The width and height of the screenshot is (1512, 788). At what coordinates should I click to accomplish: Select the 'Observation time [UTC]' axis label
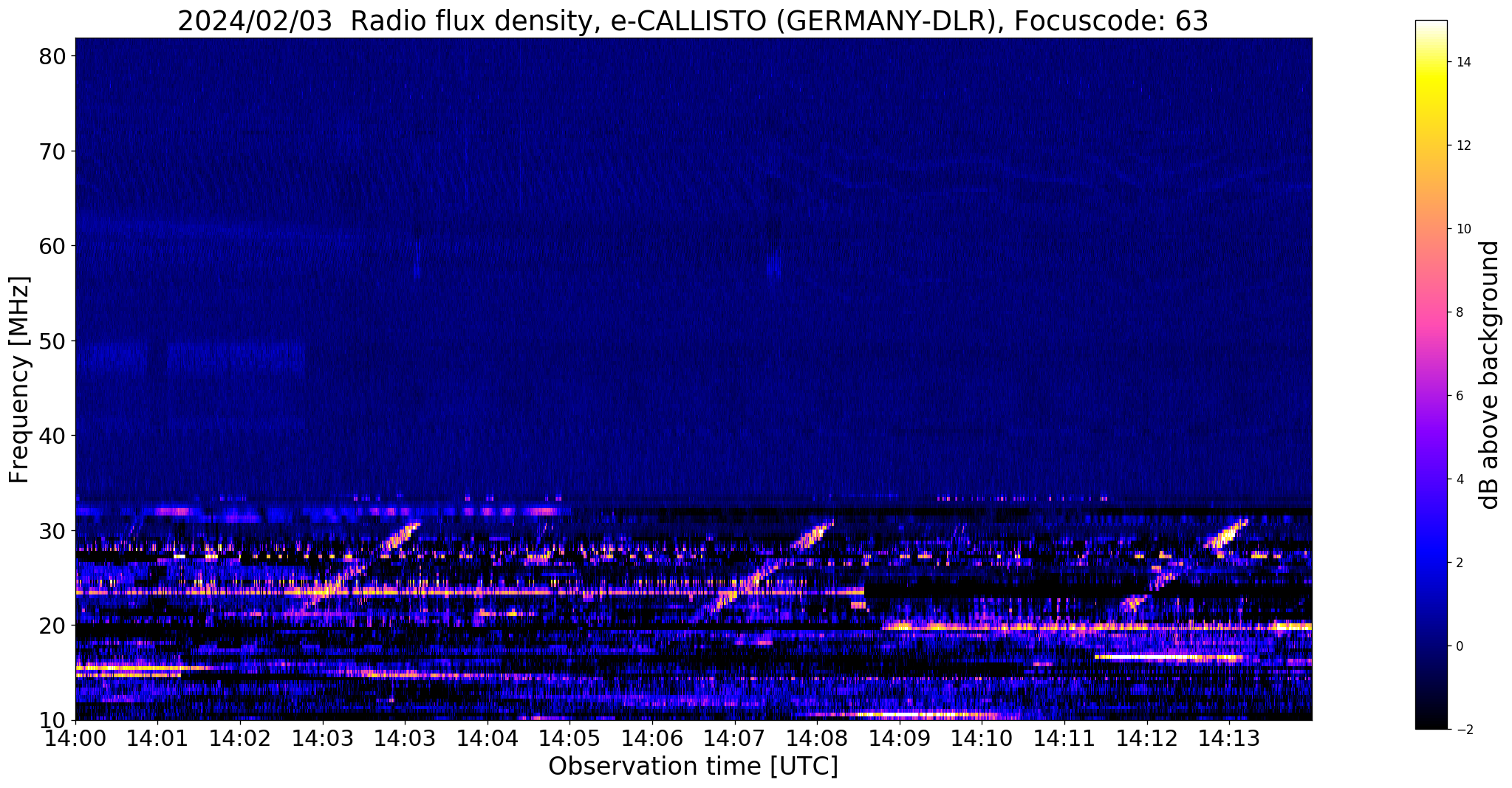tap(693, 767)
